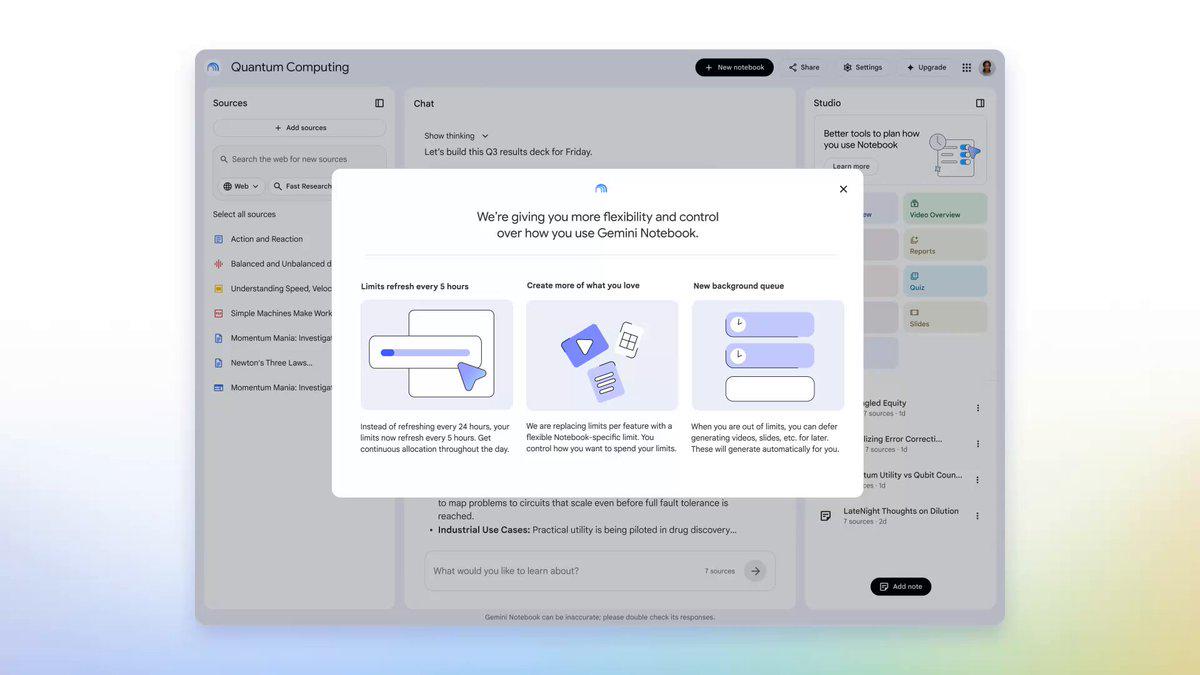Open more options for Error Correction note
1200x675 pixels.
pyautogui.click(x=978, y=444)
